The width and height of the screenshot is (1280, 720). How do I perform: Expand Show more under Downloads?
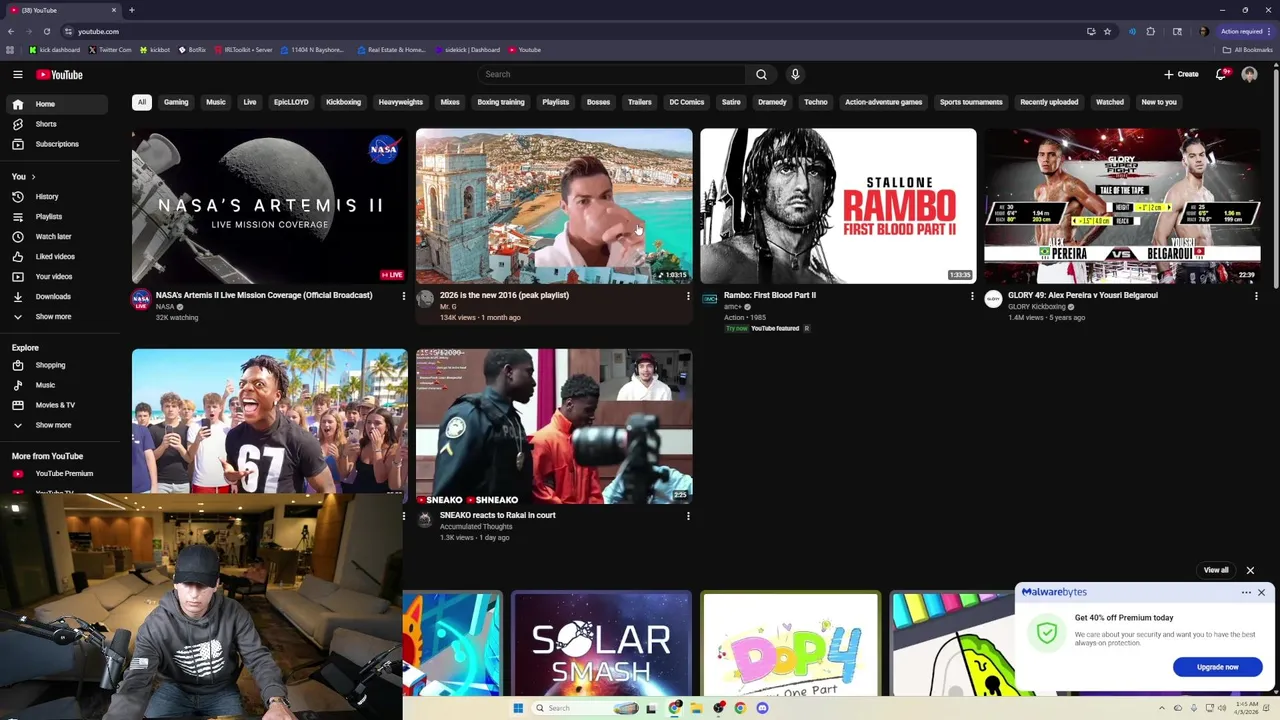[x=54, y=317]
